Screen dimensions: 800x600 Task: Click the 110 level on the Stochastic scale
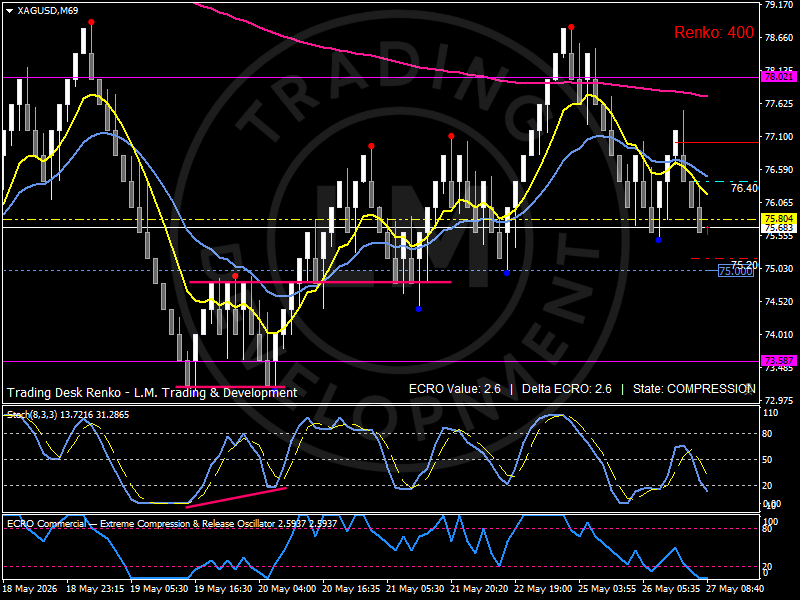pyautogui.click(x=770, y=413)
